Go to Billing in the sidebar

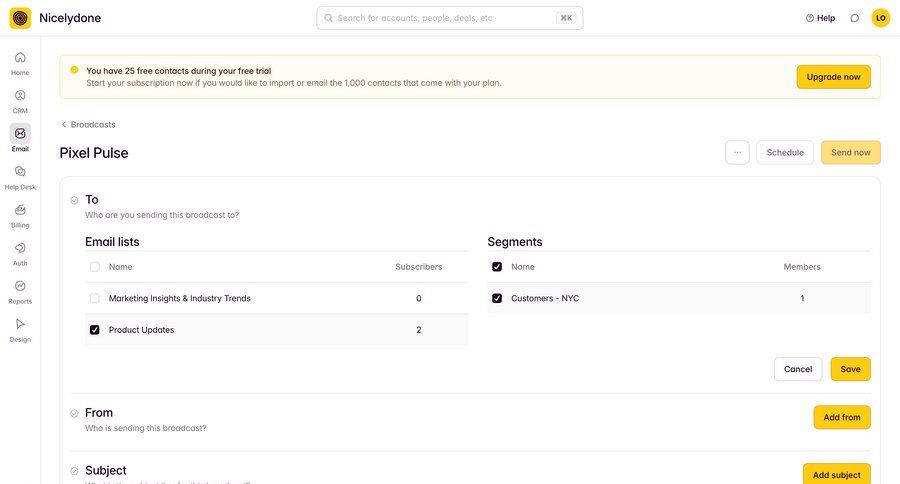pyautogui.click(x=20, y=216)
